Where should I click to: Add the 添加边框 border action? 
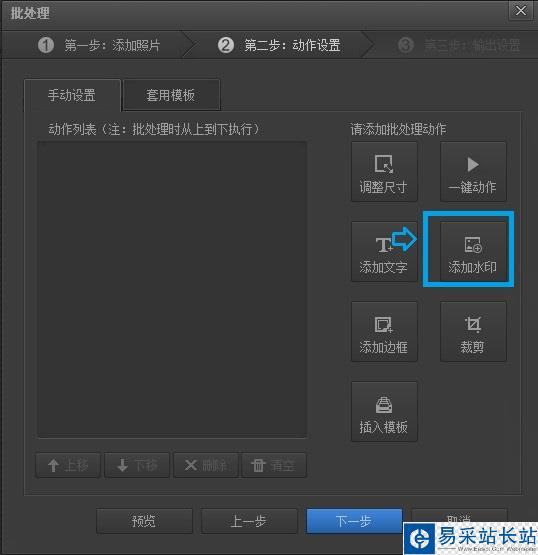point(384,332)
